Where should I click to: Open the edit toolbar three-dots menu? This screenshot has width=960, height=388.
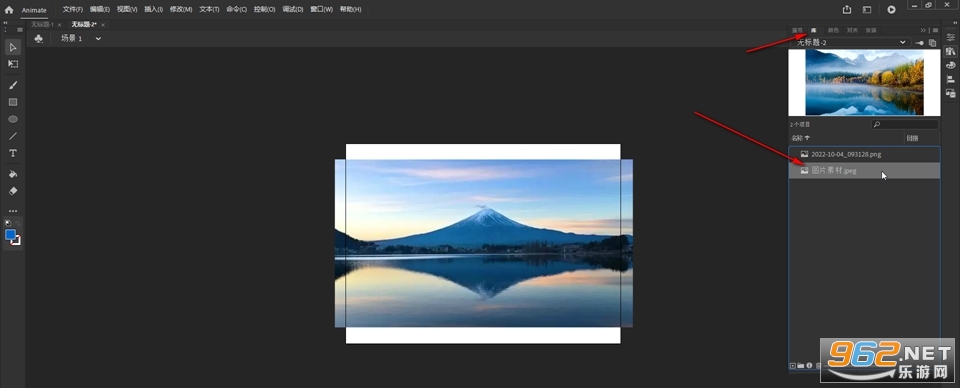13,211
